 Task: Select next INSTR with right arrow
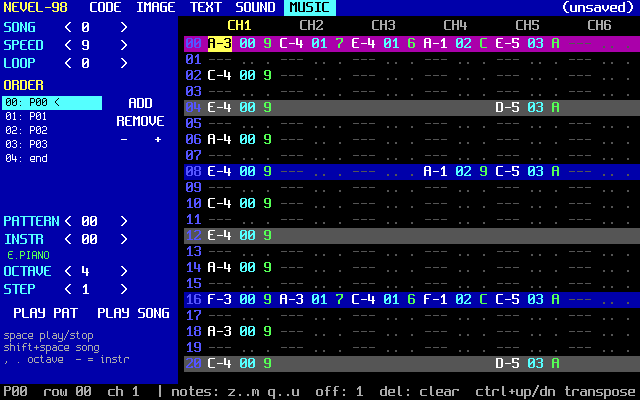pos(124,239)
